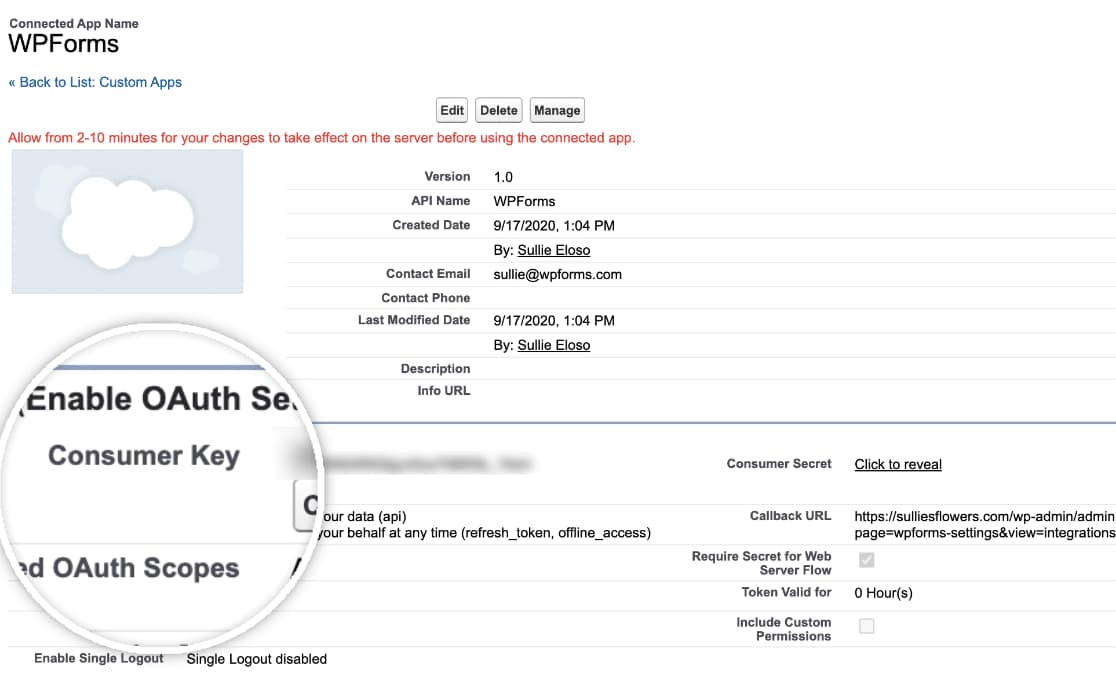The height and width of the screenshot is (688, 1116).
Task: Enable the Include Custom Permissions checkbox
Action: pyautogui.click(x=866, y=626)
